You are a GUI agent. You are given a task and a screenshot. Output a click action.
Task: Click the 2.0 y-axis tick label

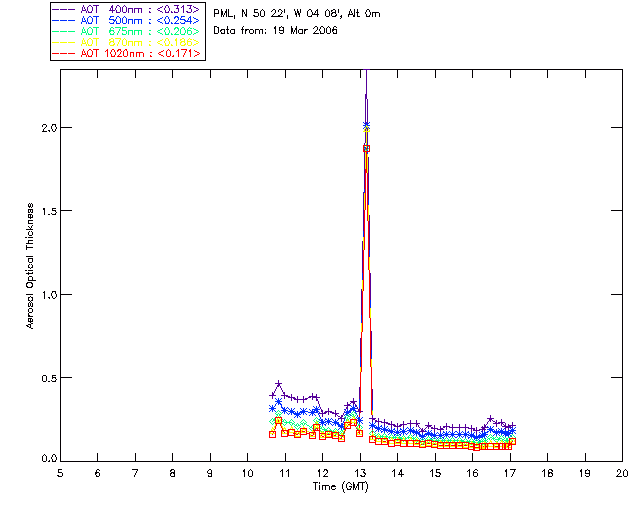coord(48,127)
